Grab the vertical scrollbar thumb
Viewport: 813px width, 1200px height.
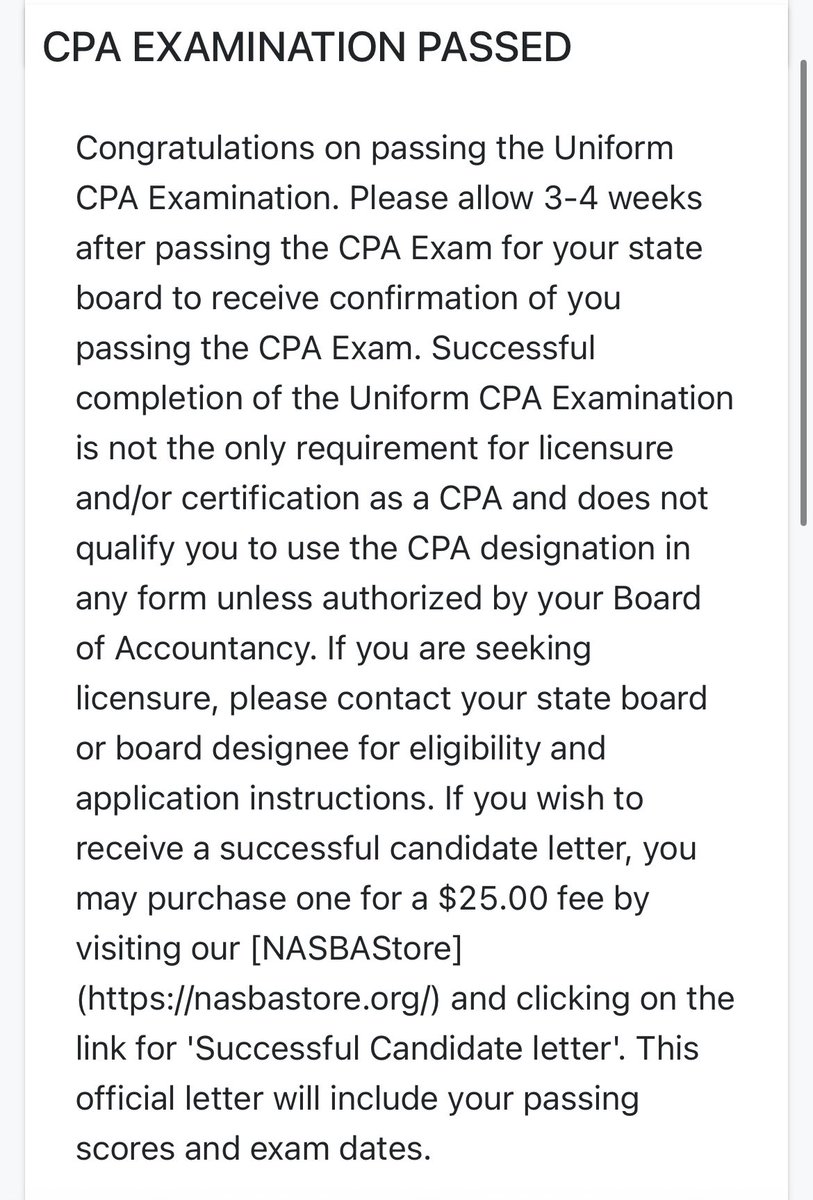[x=805, y=290]
